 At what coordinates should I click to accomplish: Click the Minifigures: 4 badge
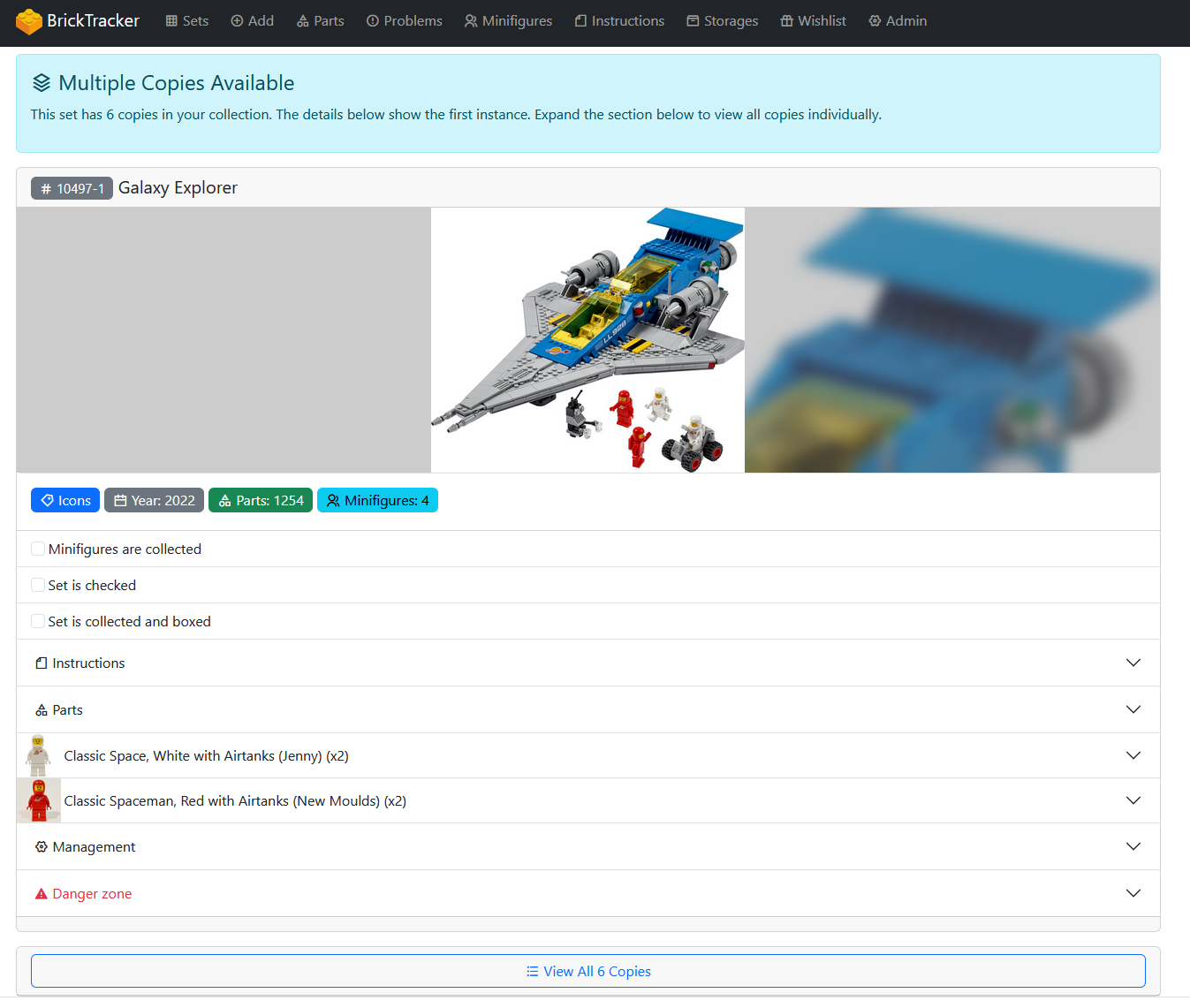tap(377, 500)
